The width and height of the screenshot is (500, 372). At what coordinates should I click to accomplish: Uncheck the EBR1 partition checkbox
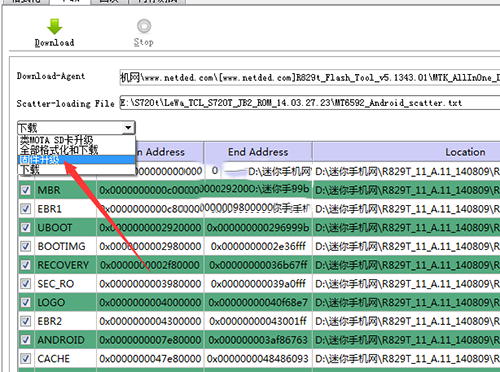(26, 209)
